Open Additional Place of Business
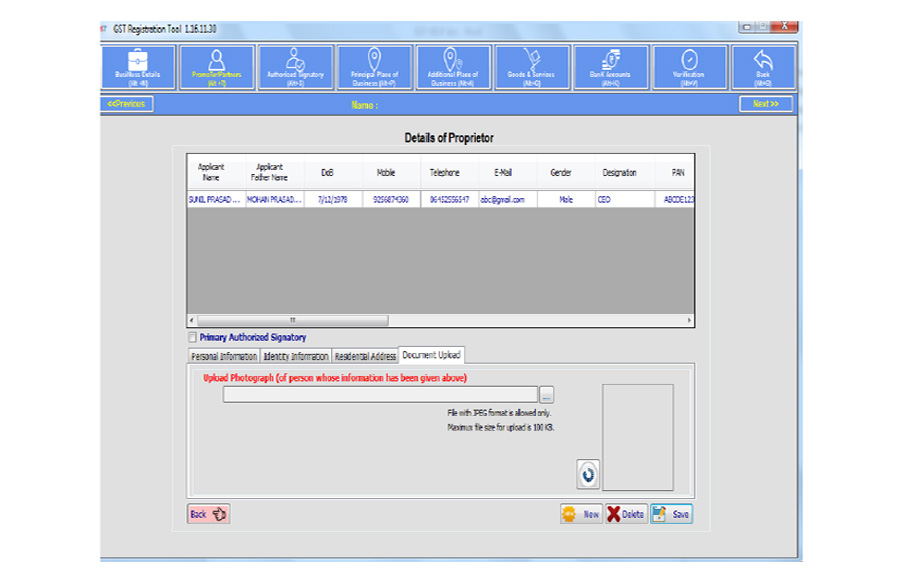The height and width of the screenshot is (572, 911). (453, 67)
